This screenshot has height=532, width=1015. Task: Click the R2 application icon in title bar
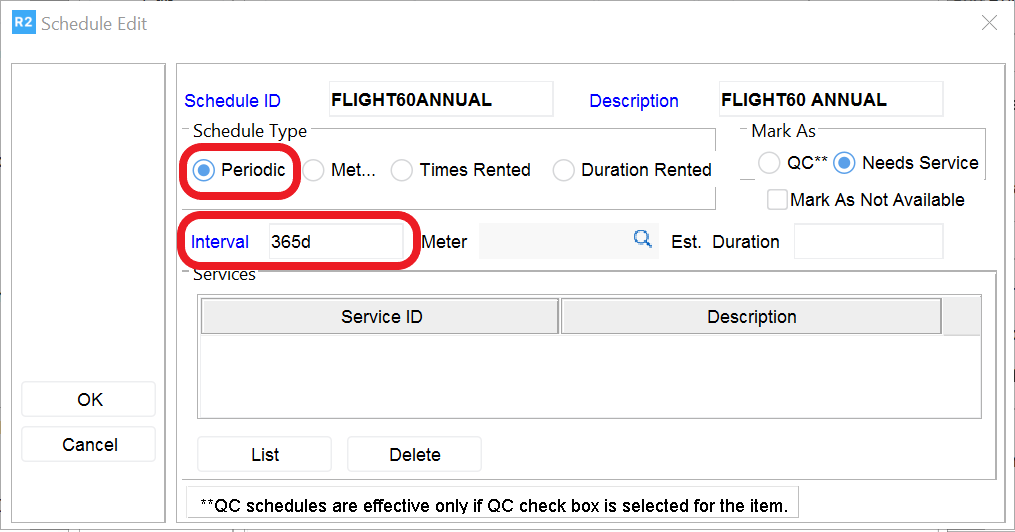[x=22, y=22]
